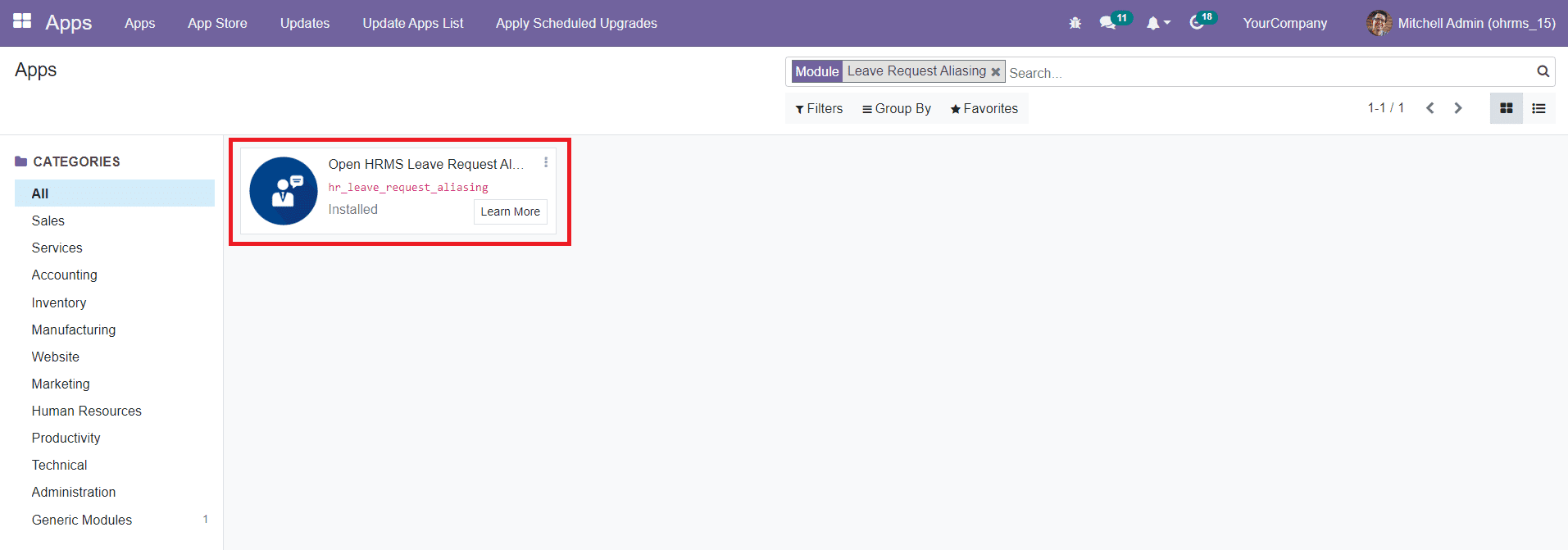Open the module card three-dot menu
This screenshot has width=1568, height=550.
(x=546, y=162)
